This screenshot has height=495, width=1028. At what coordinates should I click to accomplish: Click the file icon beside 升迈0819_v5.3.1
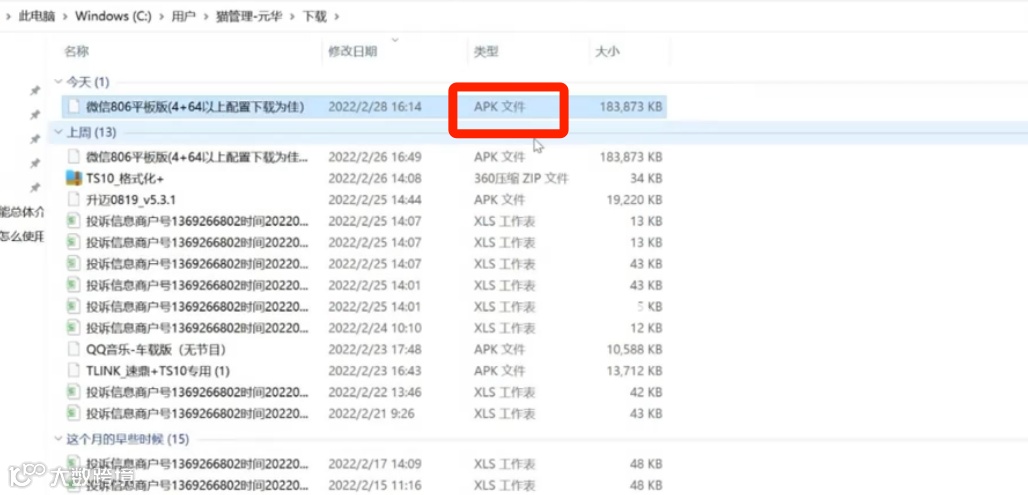tap(75, 199)
